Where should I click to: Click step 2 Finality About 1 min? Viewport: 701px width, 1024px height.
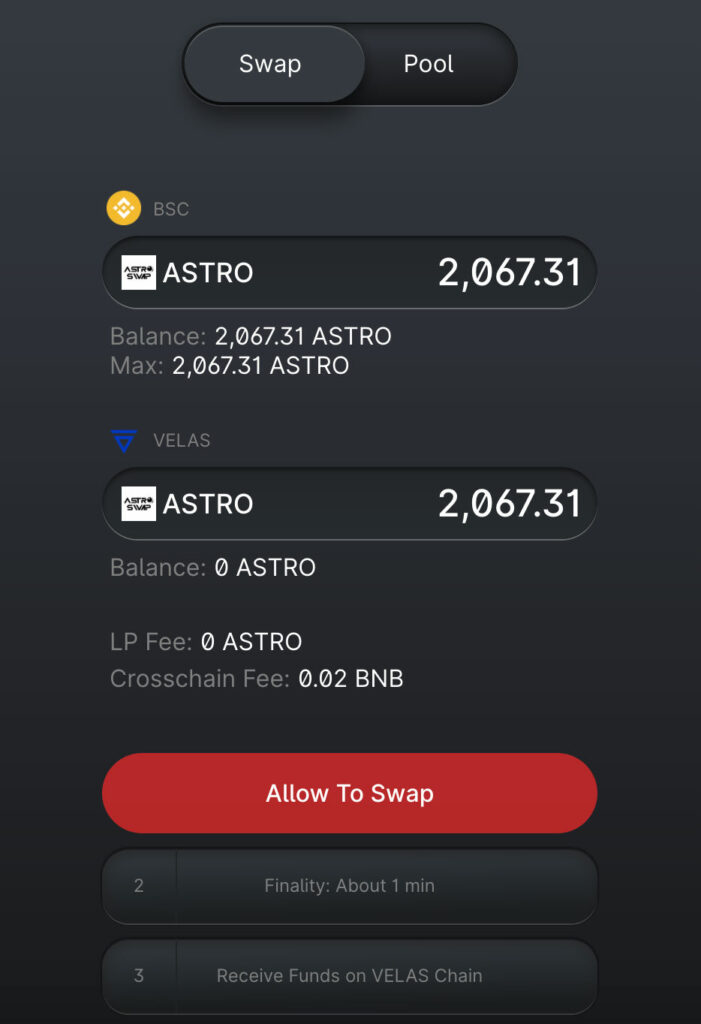(x=350, y=886)
